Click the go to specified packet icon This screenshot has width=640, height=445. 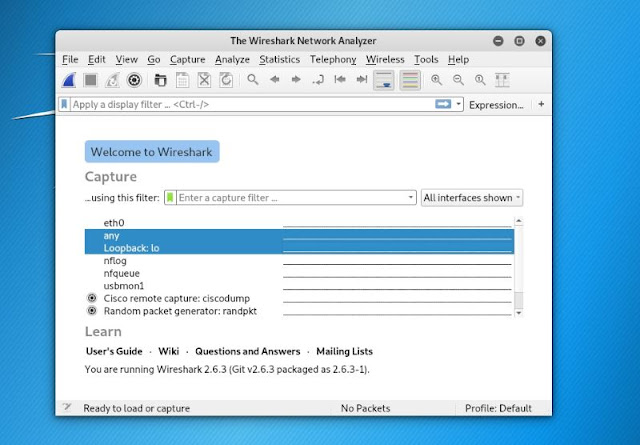pyautogui.click(x=318, y=80)
